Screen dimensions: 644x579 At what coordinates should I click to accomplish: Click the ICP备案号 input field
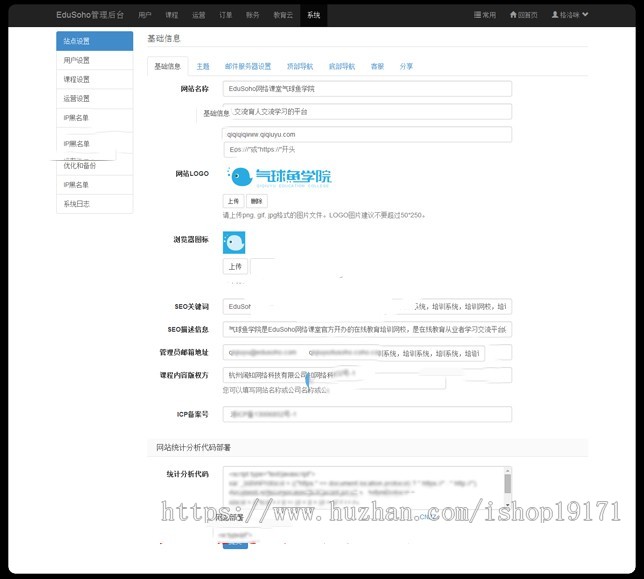pyautogui.click(x=367, y=414)
